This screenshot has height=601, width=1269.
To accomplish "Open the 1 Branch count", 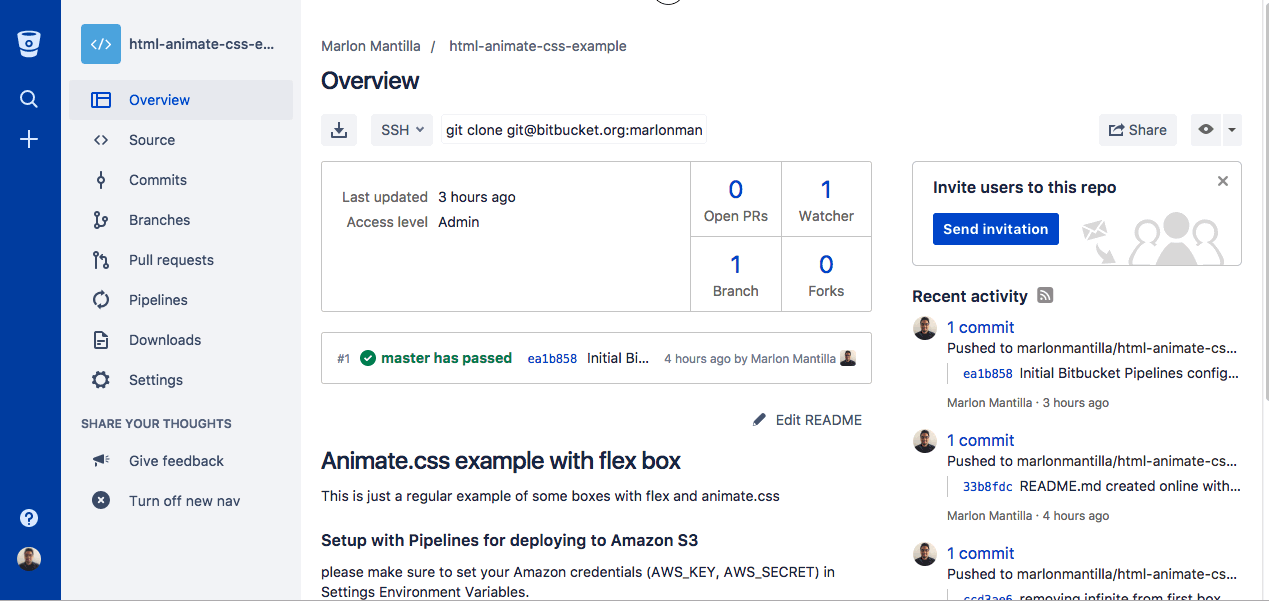I will (736, 275).
